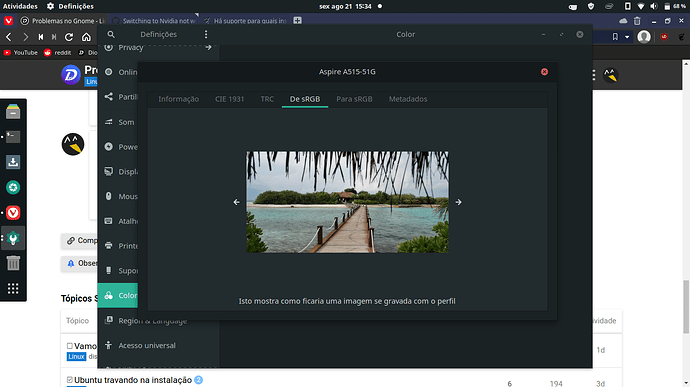Screen dimensions: 690x387
Task: Switch to the Para sRGB tab
Action: point(354,99)
